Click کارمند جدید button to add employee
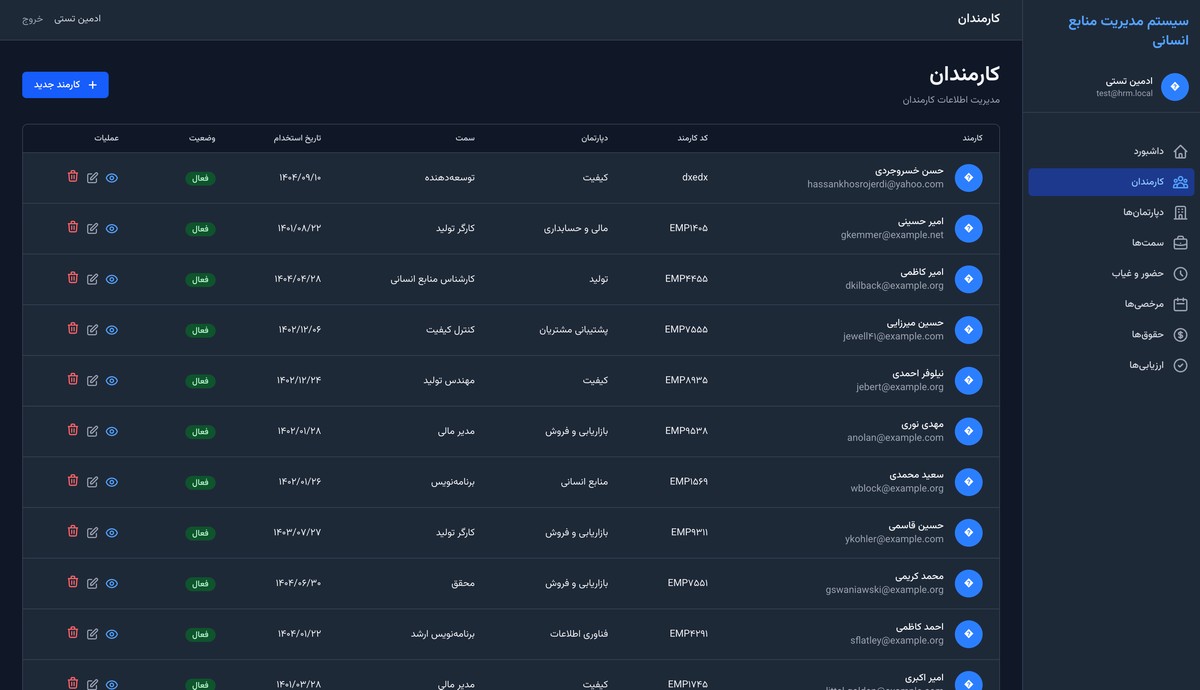 [65, 85]
